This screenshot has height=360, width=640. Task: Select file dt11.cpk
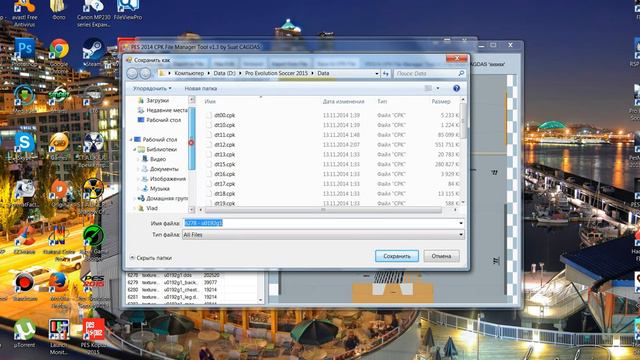coord(224,135)
